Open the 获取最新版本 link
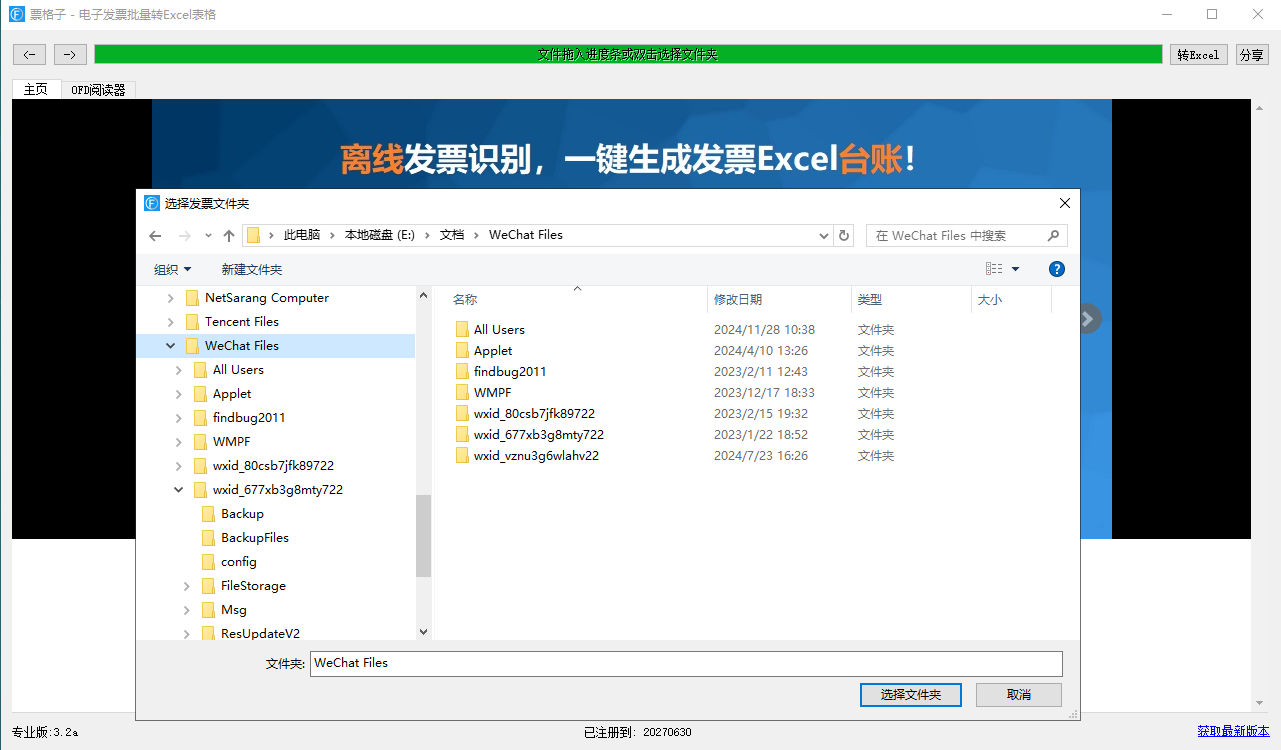 click(x=1233, y=731)
